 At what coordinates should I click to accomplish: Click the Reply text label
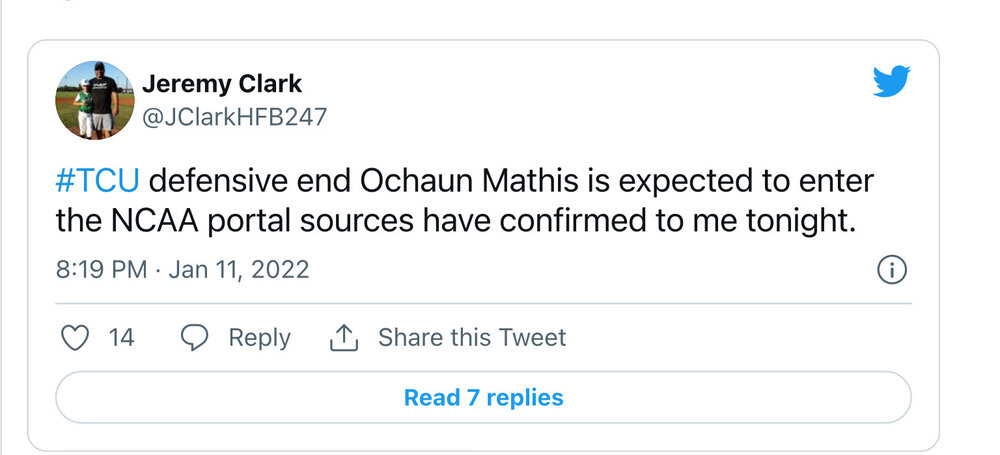pos(259,338)
